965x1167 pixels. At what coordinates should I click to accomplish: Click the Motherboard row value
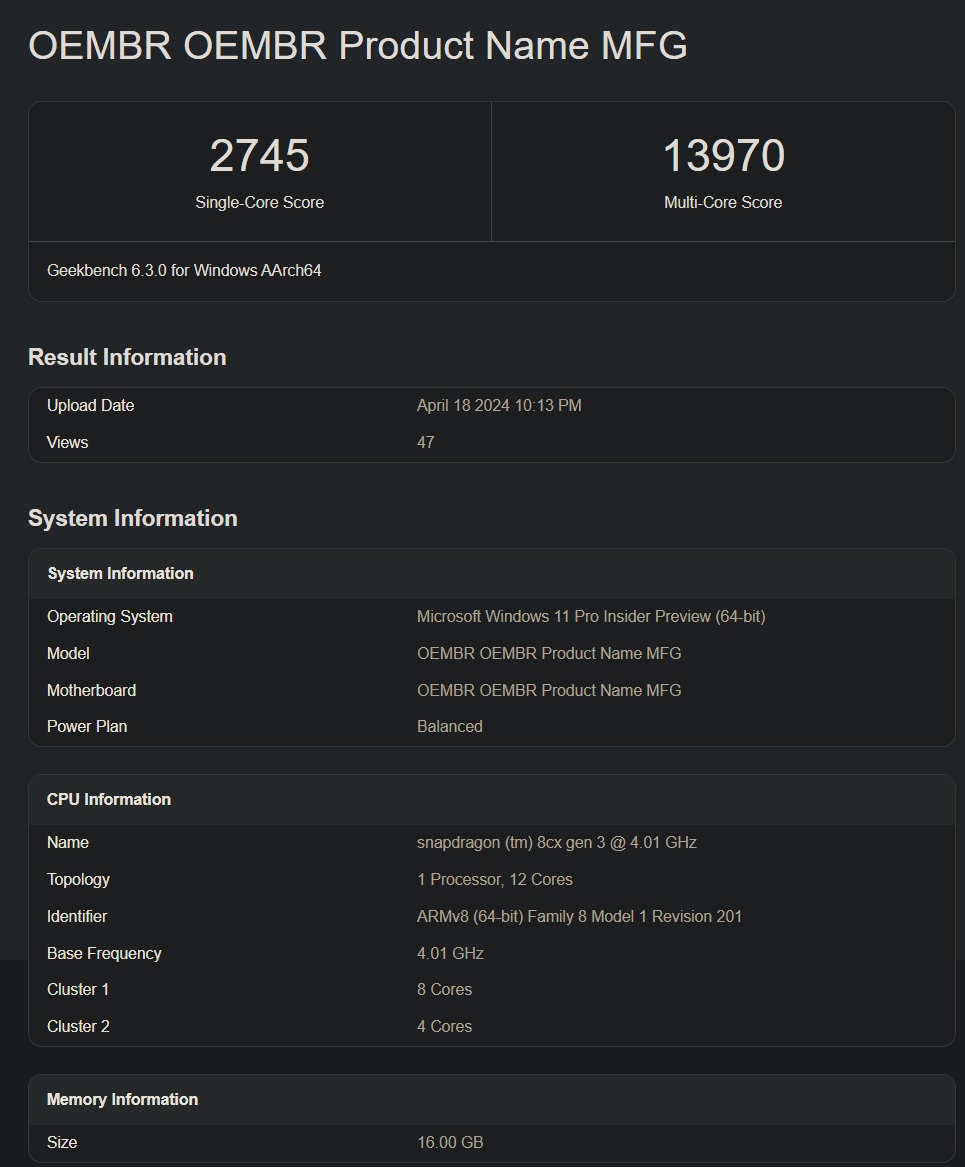[549, 690]
